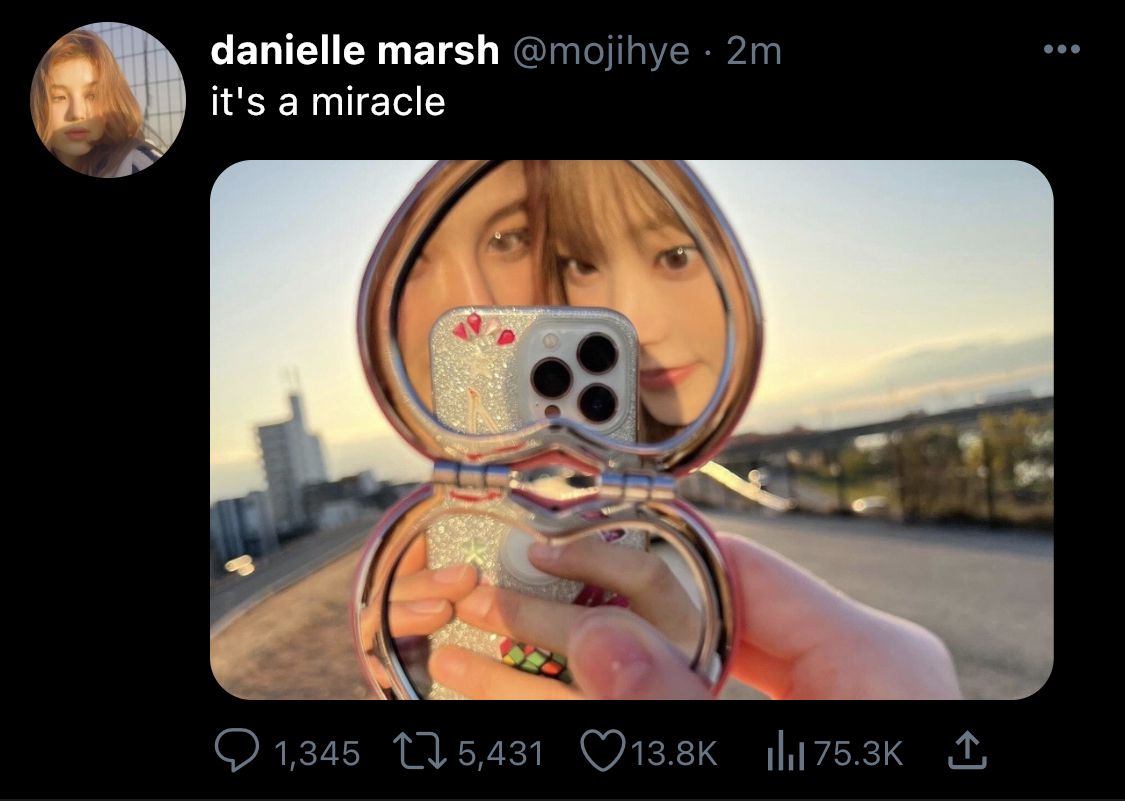1125x801 pixels.
Task: Select the tweet text "it's a miracle"
Action: click(328, 102)
